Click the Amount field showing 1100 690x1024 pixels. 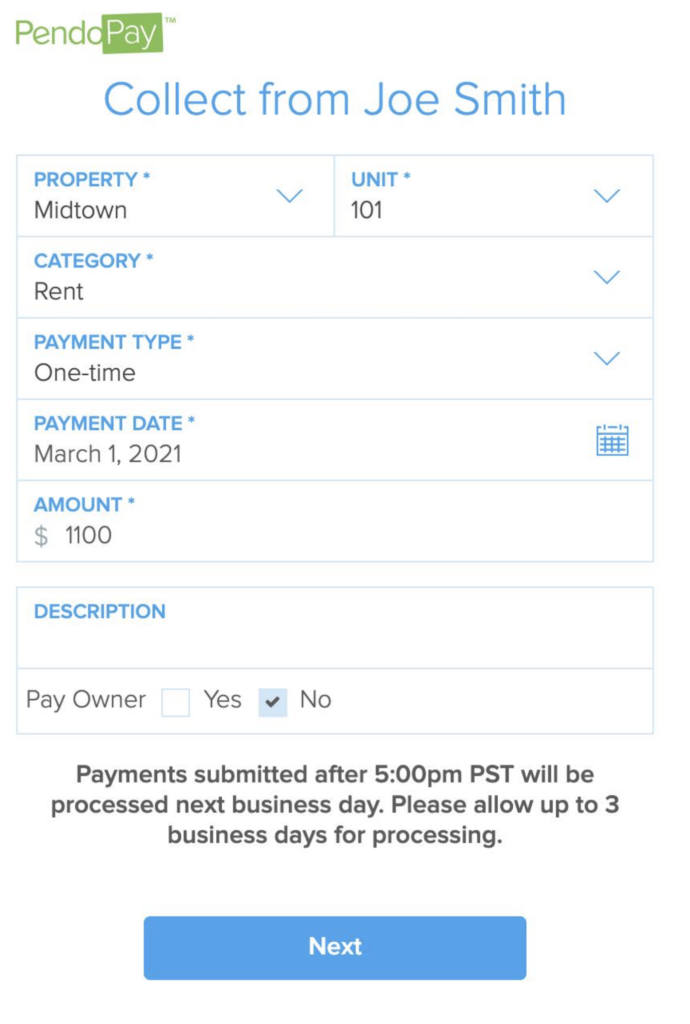[x=335, y=521]
